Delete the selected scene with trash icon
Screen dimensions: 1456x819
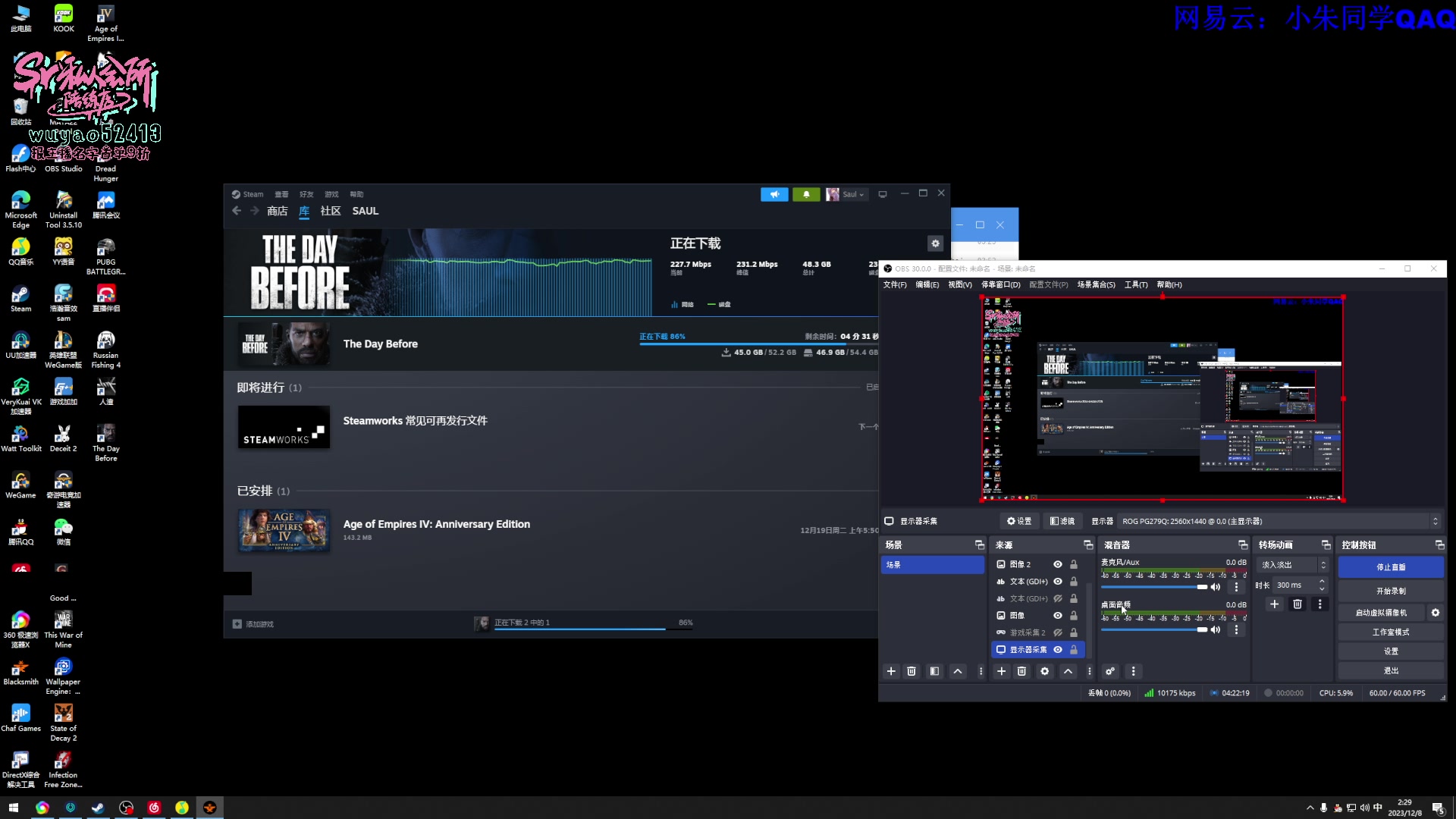coord(912,671)
